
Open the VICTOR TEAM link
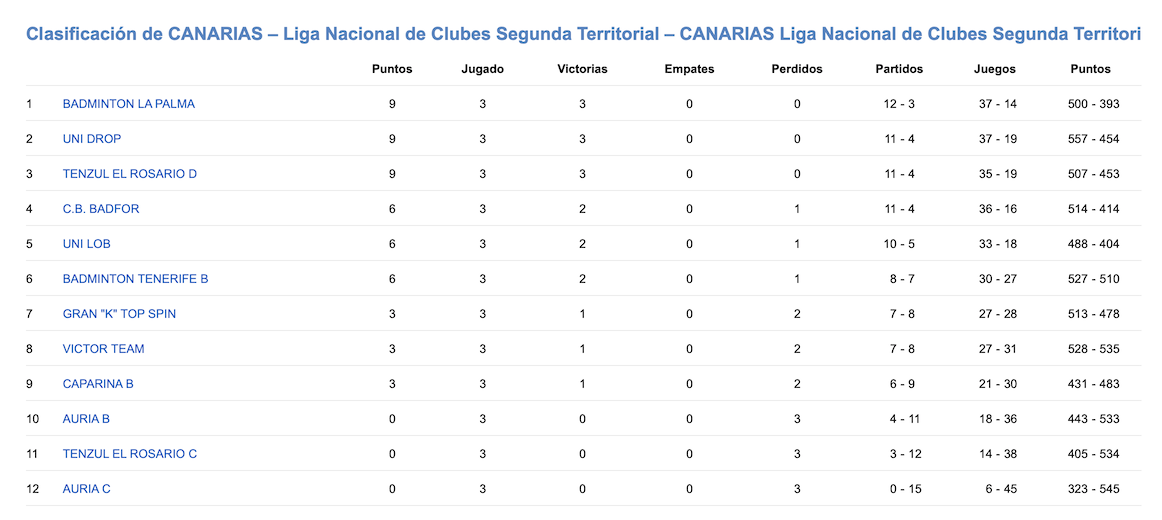click(104, 349)
